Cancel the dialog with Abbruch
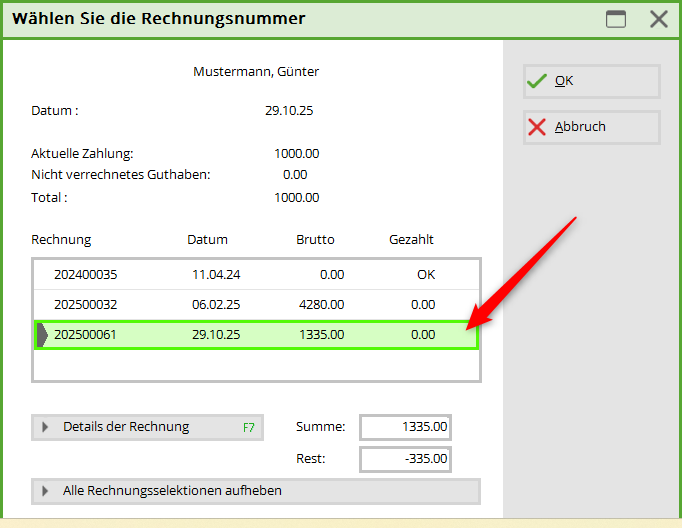This screenshot has width=682, height=528. [592, 127]
